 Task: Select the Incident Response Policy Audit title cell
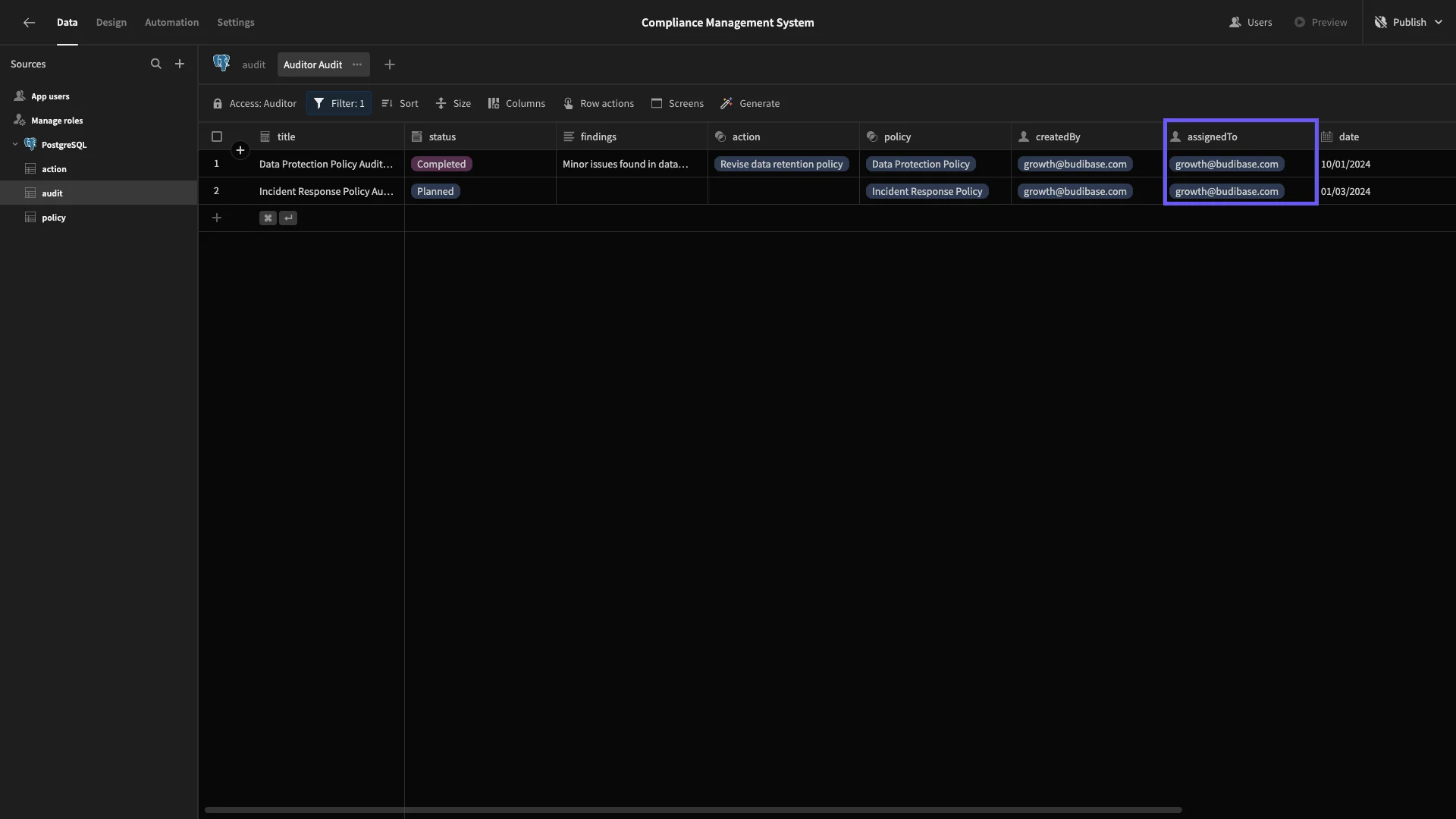click(x=328, y=192)
